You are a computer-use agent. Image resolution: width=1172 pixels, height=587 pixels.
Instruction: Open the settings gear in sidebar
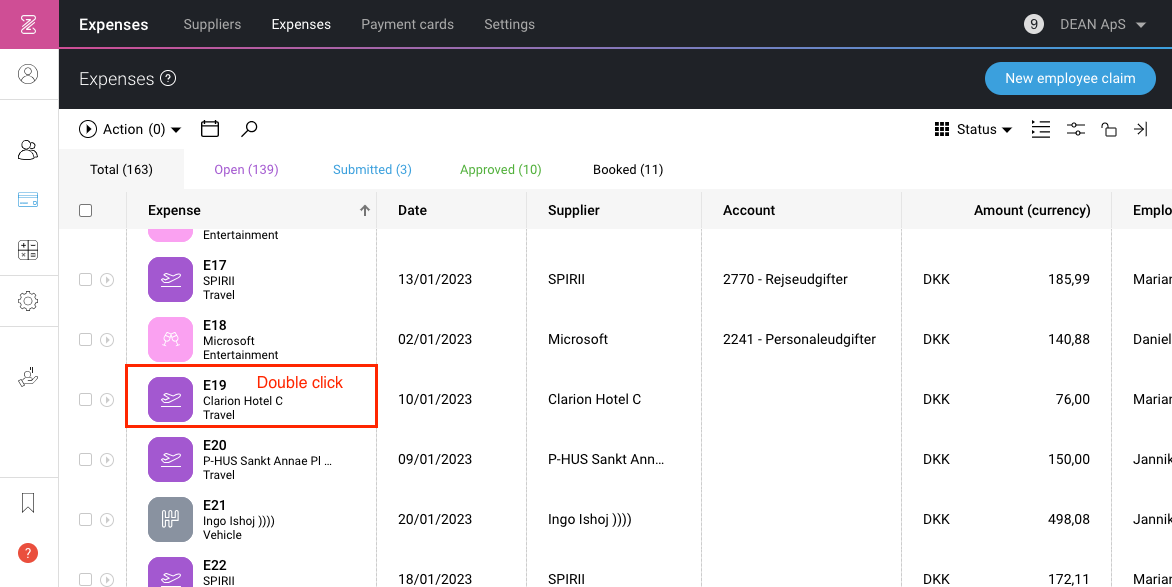[28, 301]
